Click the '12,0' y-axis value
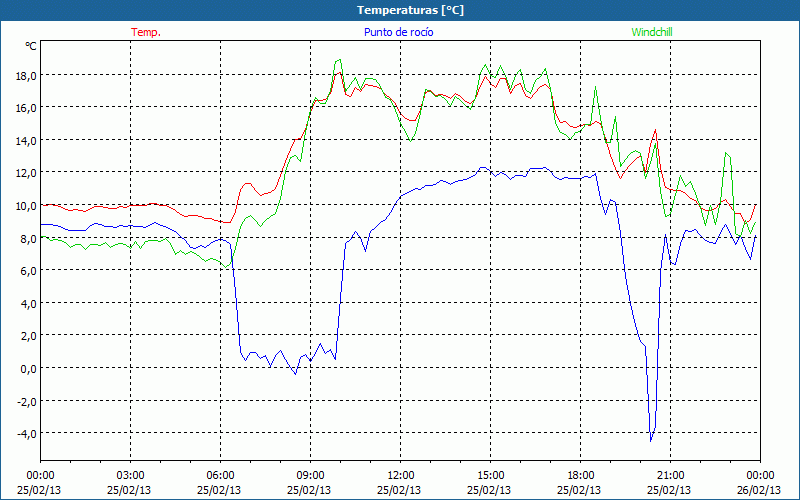Screen dimensions: 800x500 click(x=26, y=172)
